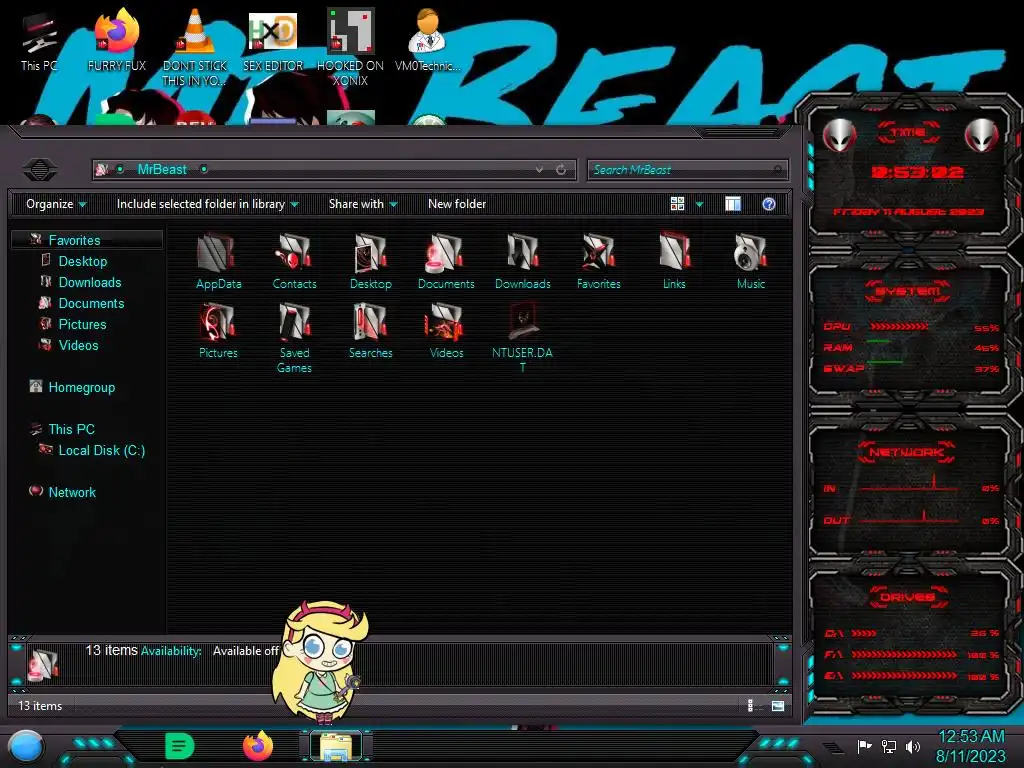The height and width of the screenshot is (768, 1024).
Task: Select the Searches folder icon
Action: [370, 330]
